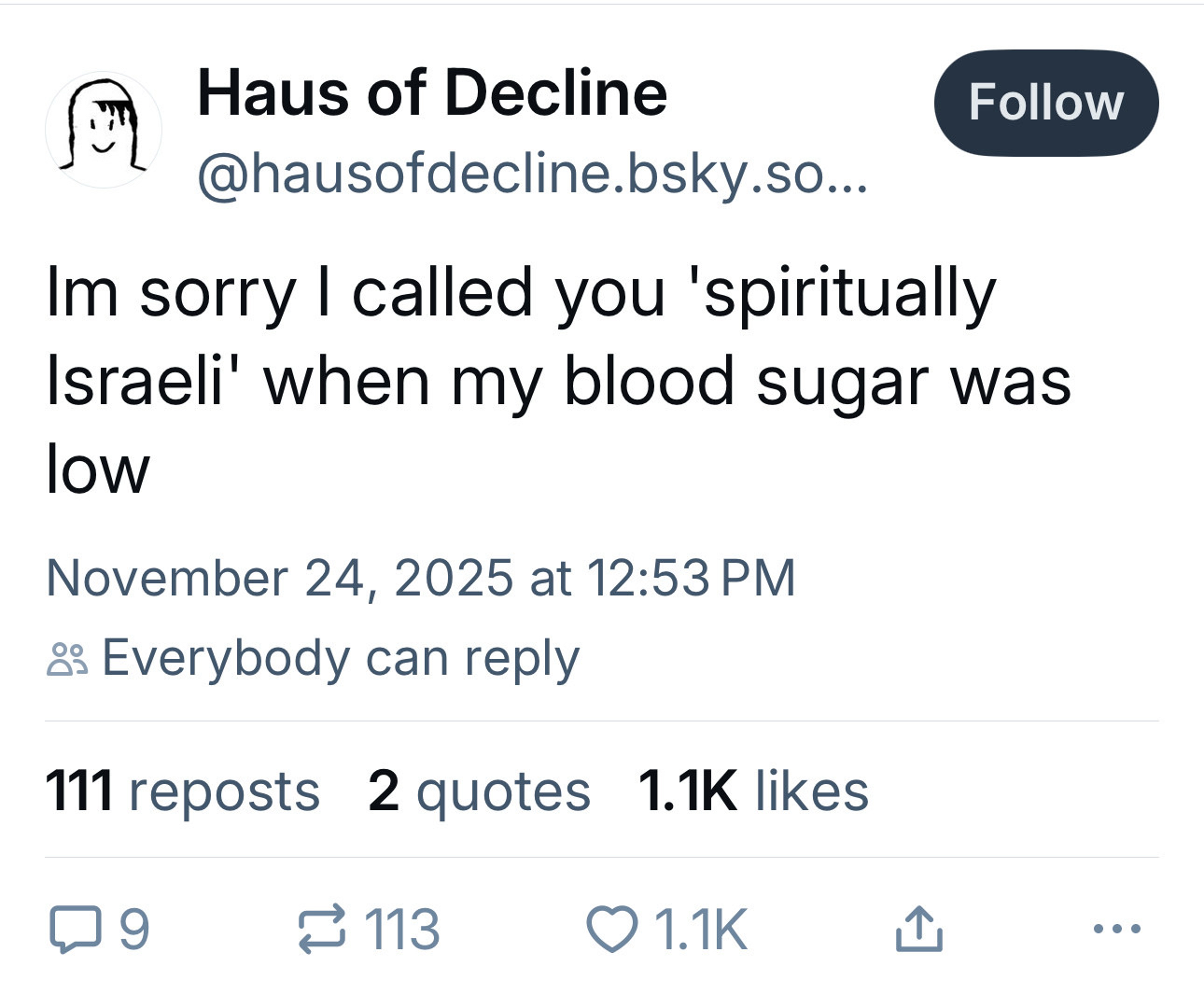Open the three-dot more options menu
Viewport: 1204px width, 994px height.
(x=1115, y=930)
